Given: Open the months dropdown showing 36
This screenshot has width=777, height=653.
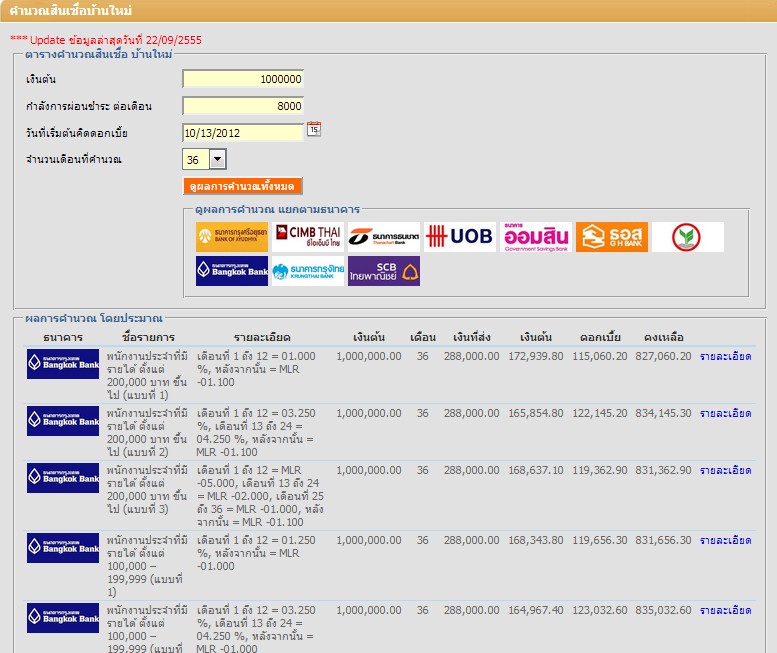Looking at the screenshot, I should click(204, 160).
